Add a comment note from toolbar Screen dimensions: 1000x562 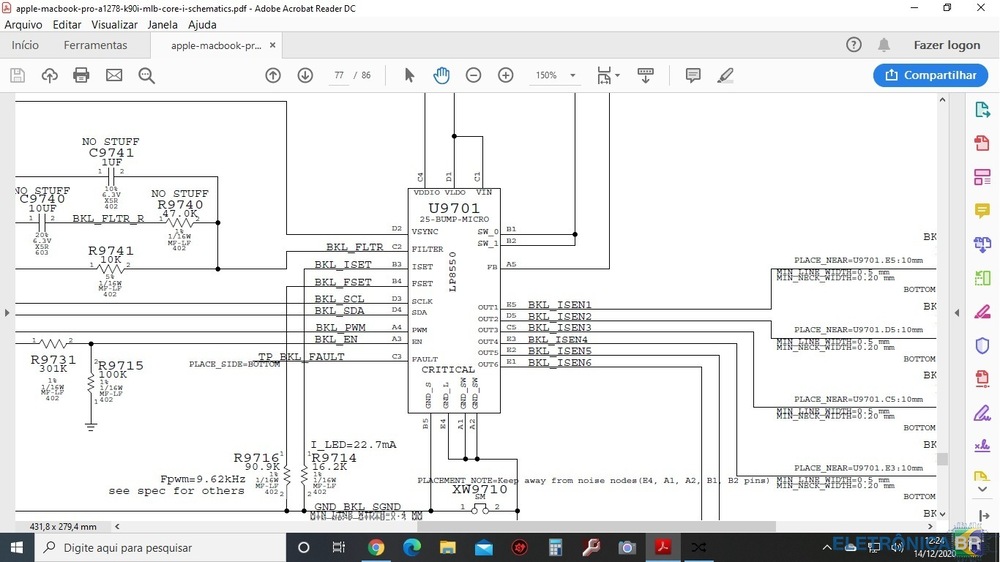tap(693, 75)
